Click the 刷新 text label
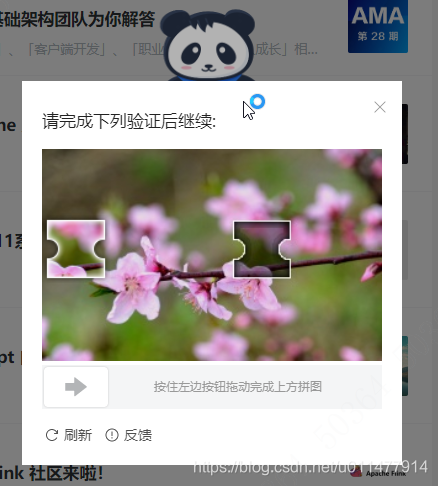The width and height of the screenshot is (438, 486). 78,435
